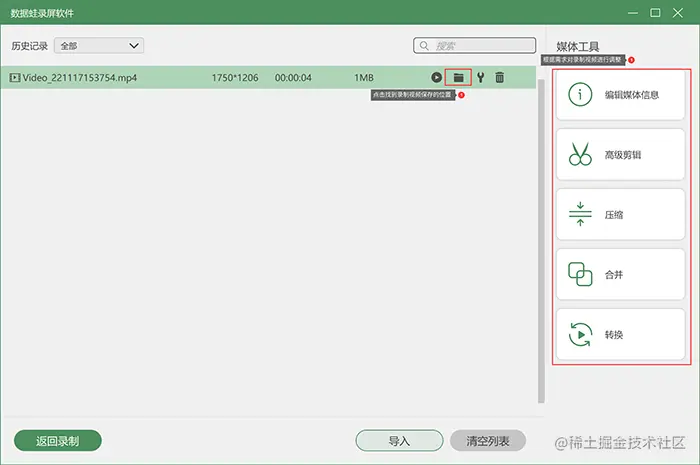Image resolution: width=700 pixels, height=465 pixels.
Task: Click the video file type icon
Action: pyautogui.click(x=15, y=78)
